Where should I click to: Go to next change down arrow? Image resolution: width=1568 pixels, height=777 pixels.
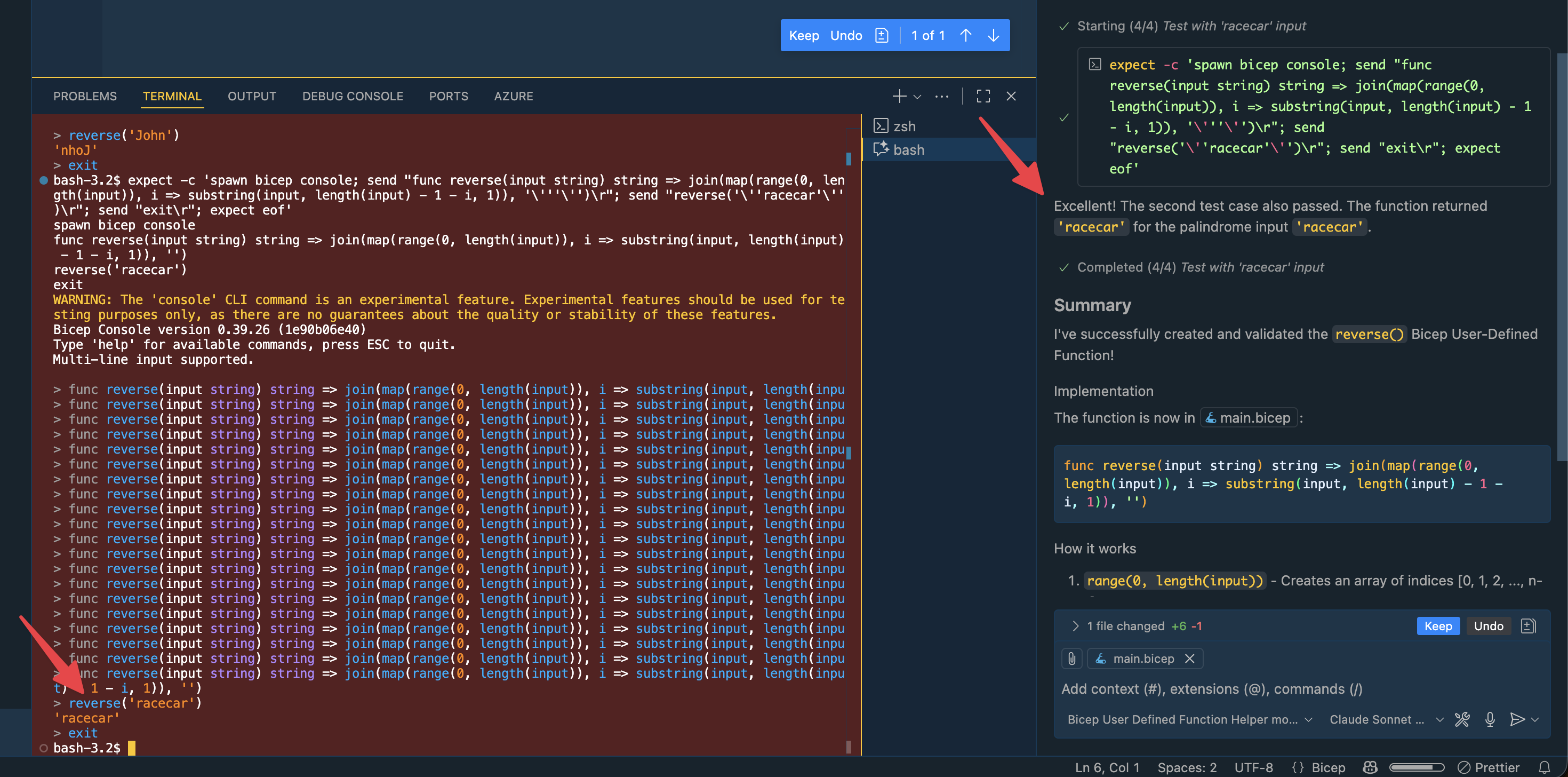pyautogui.click(x=994, y=35)
